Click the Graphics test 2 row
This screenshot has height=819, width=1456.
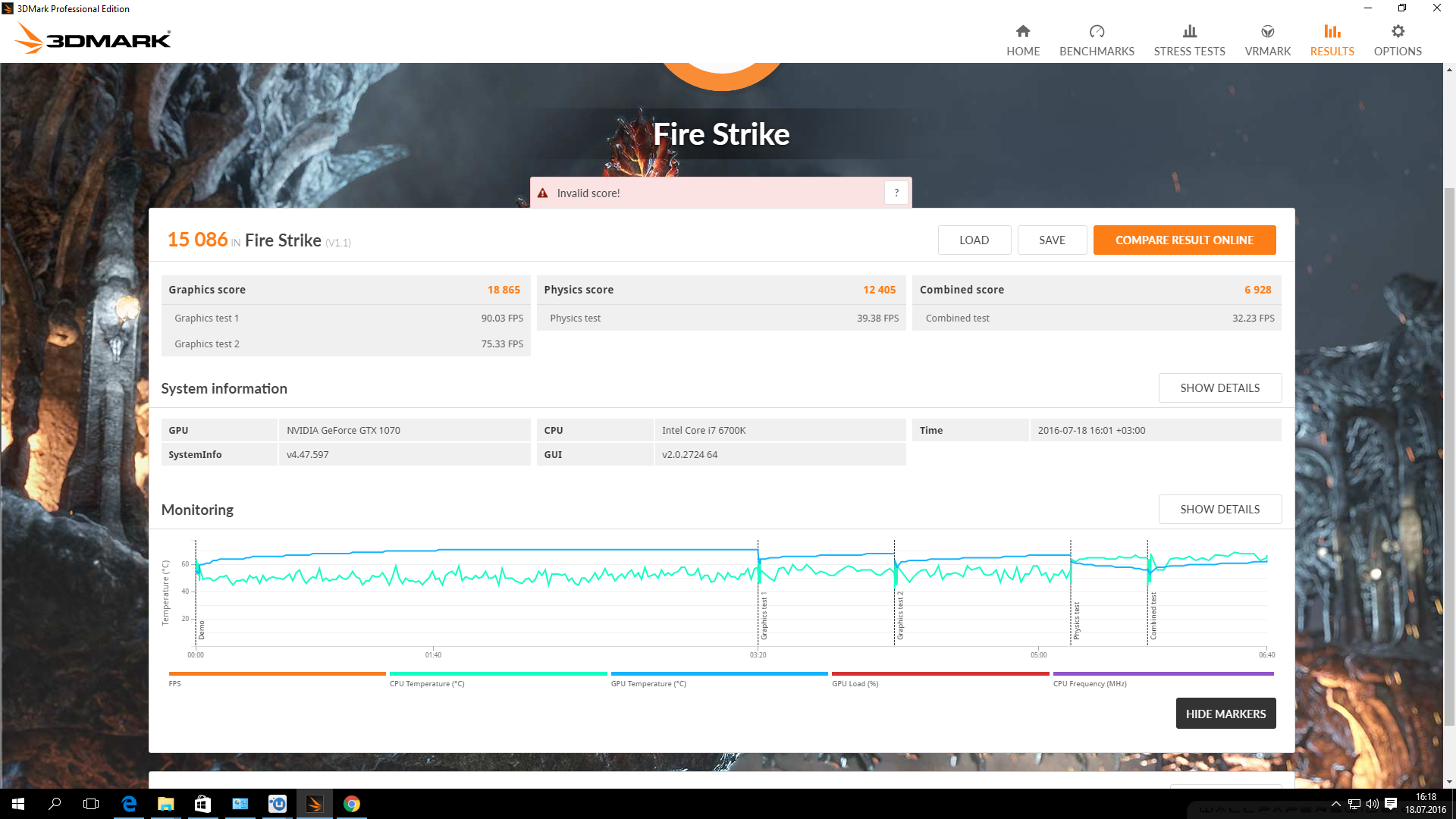(x=346, y=344)
